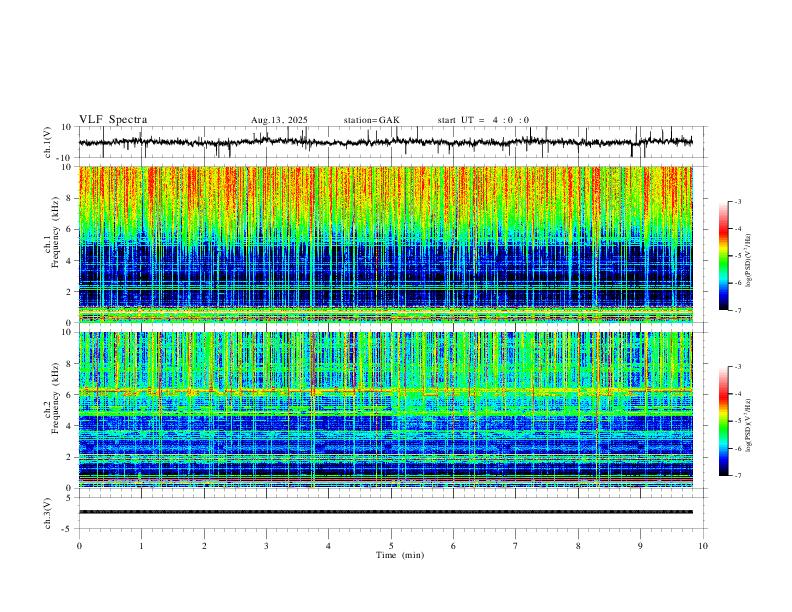Click the ch.3 black voltage band

click(385, 512)
